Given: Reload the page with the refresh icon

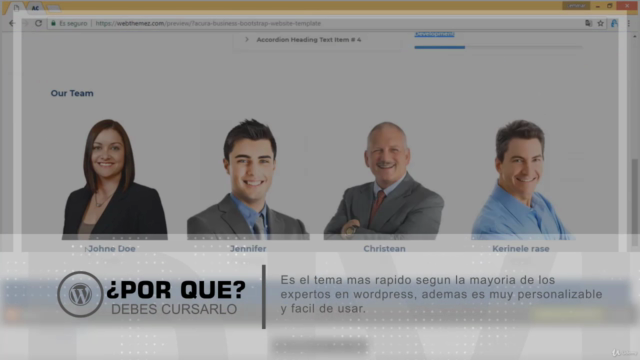Looking at the screenshot, I should (x=38, y=23).
